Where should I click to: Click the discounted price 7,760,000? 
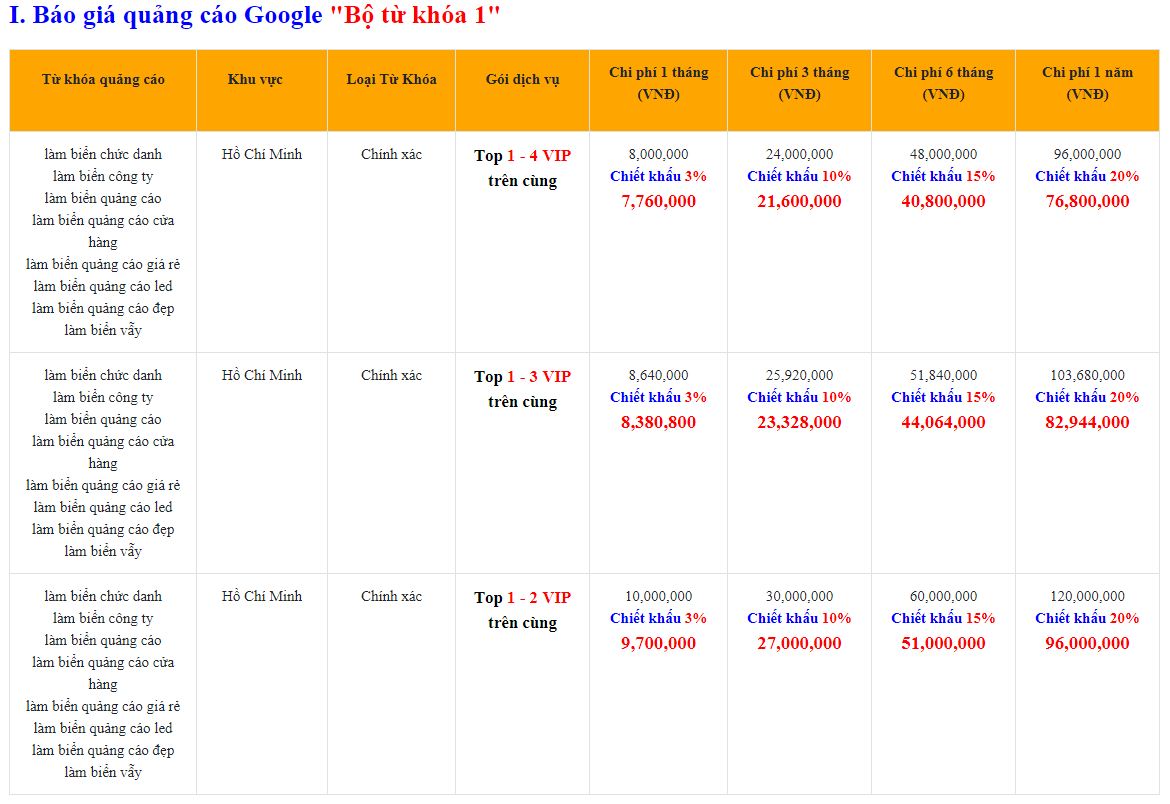(658, 201)
